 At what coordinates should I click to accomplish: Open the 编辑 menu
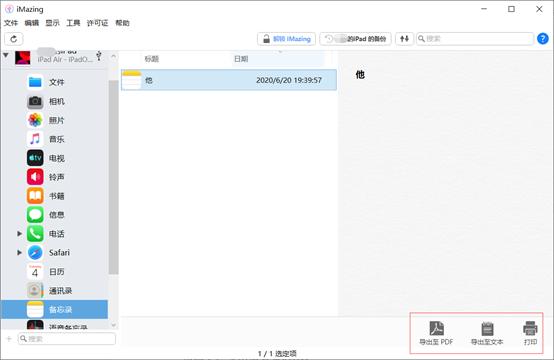click(31, 23)
